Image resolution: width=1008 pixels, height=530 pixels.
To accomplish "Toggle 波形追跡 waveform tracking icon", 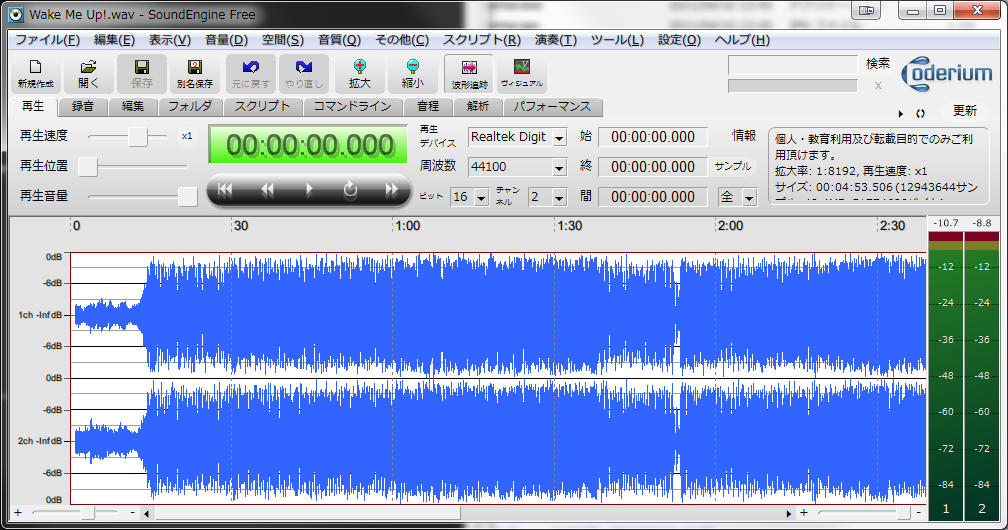I will [x=469, y=73].
